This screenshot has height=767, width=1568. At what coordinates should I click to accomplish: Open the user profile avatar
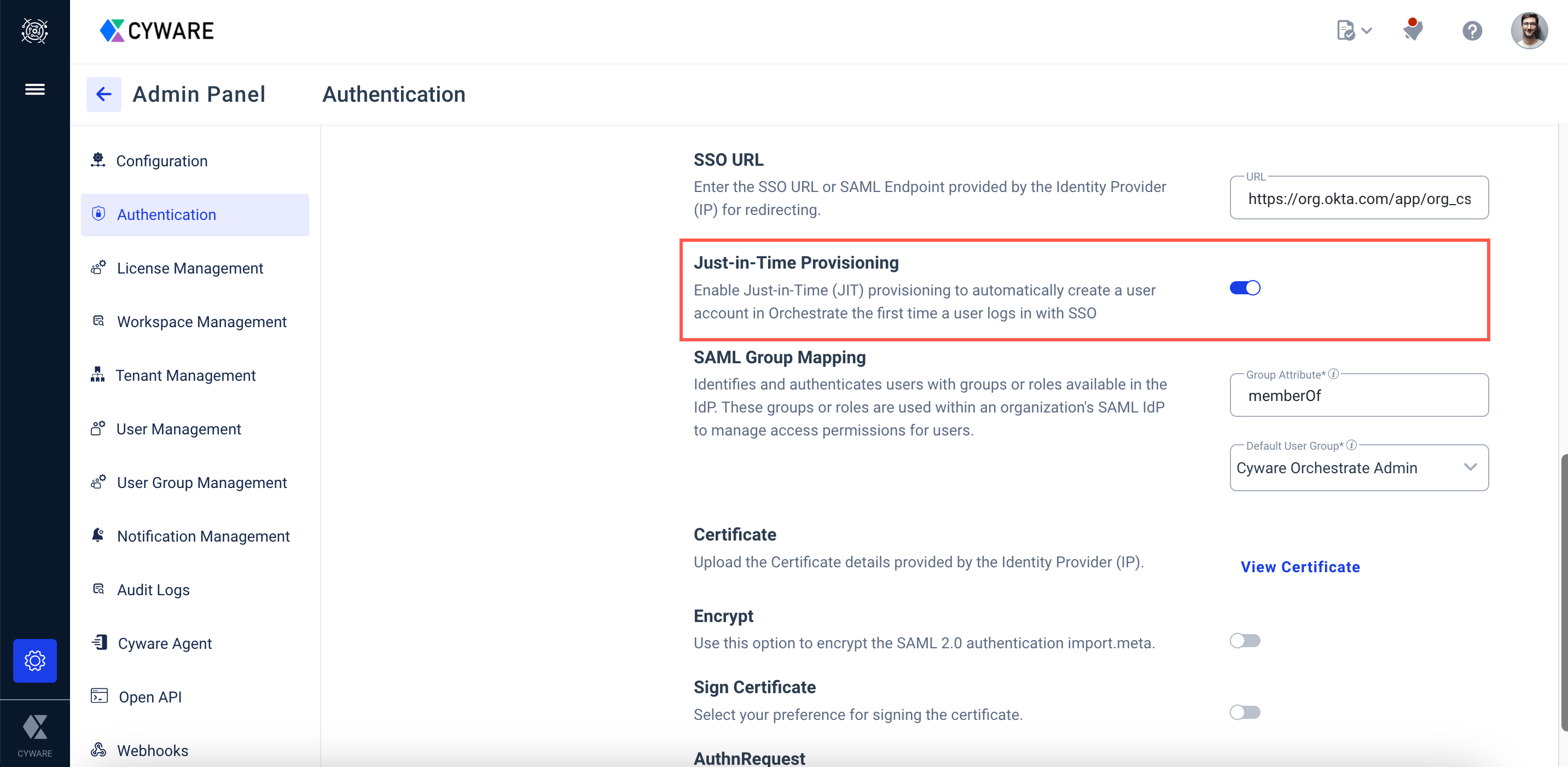click(x=1529, y=31)
